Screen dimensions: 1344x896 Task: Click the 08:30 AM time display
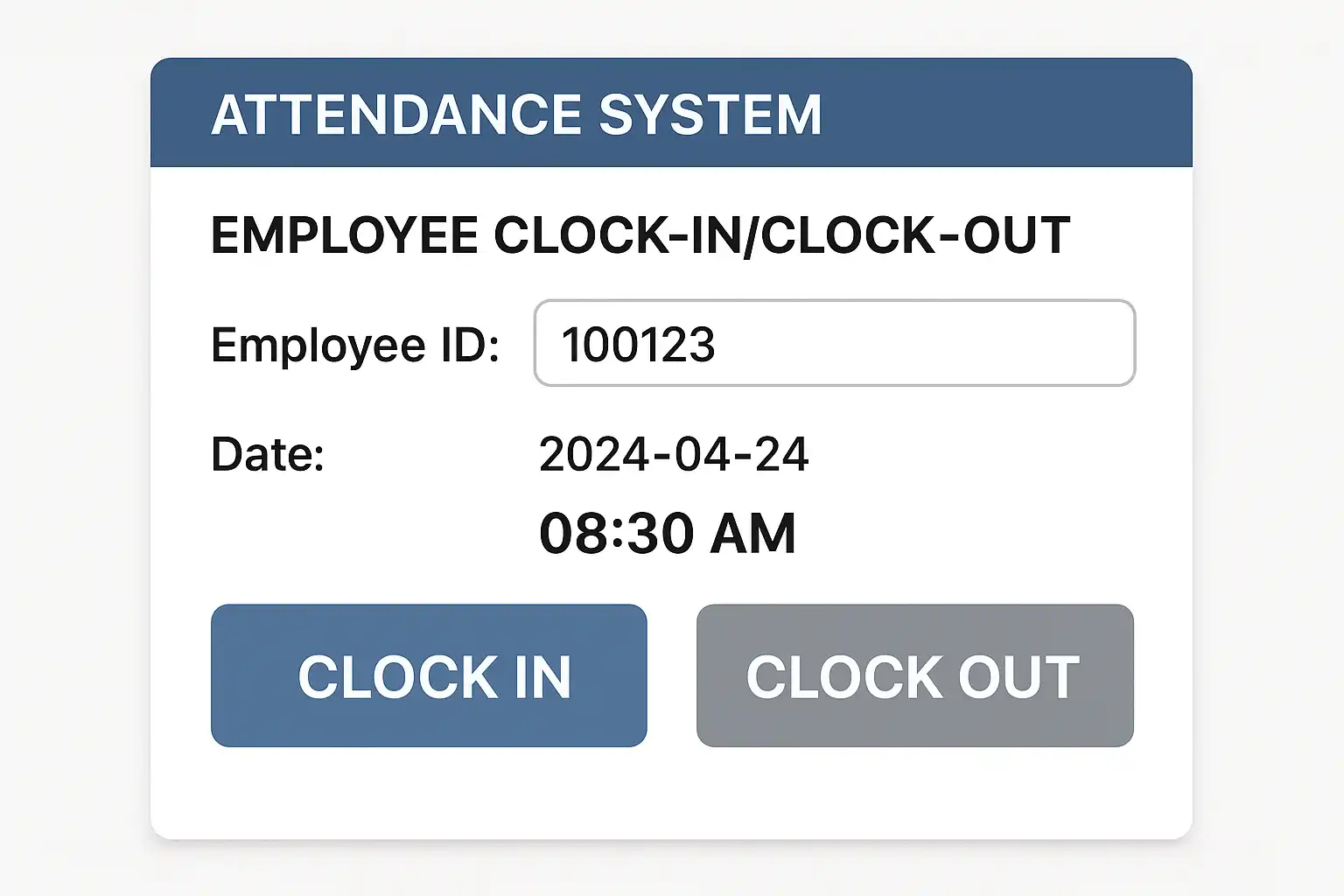667,533
